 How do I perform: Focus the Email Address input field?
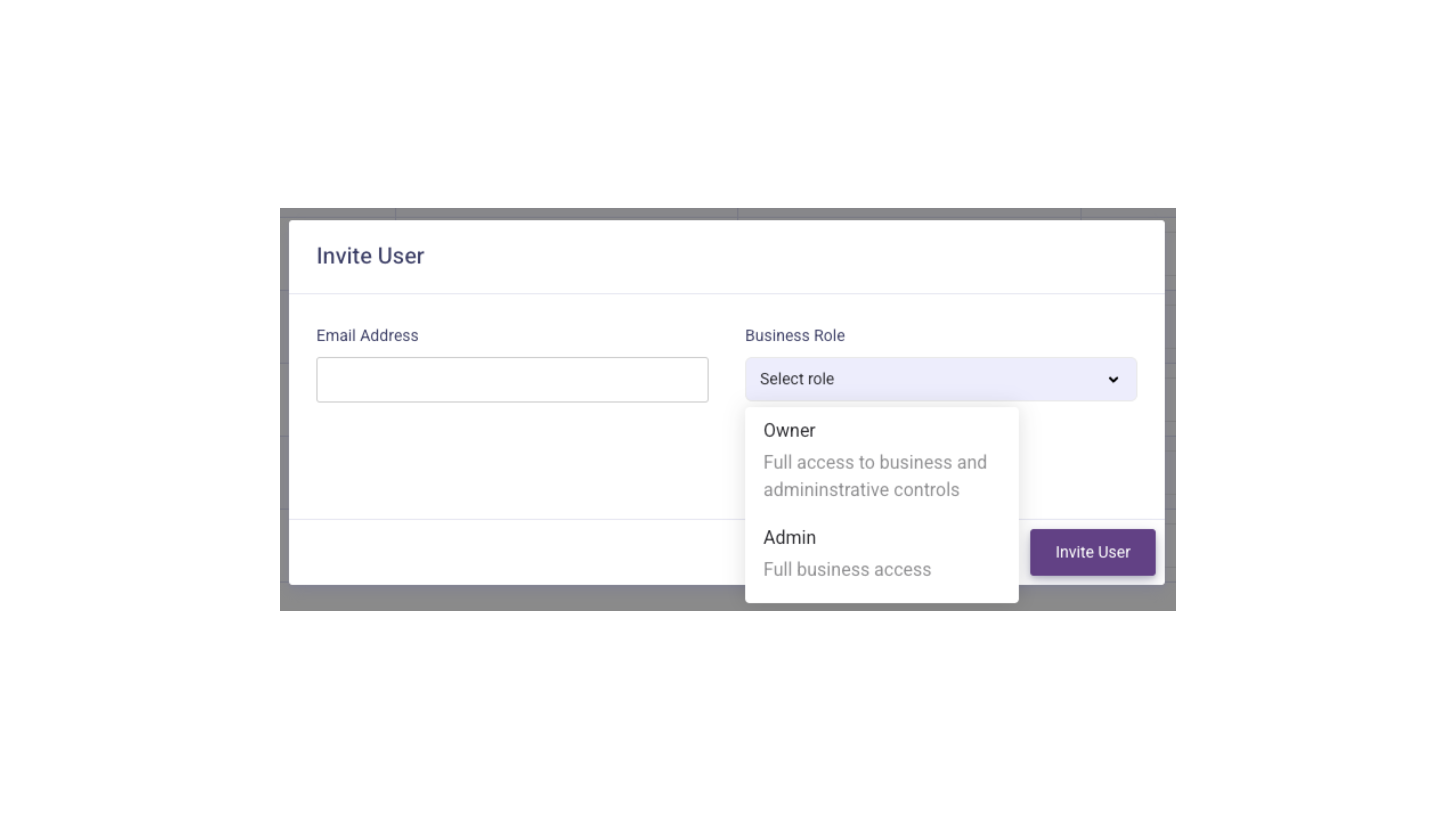[x=512, y=379]
